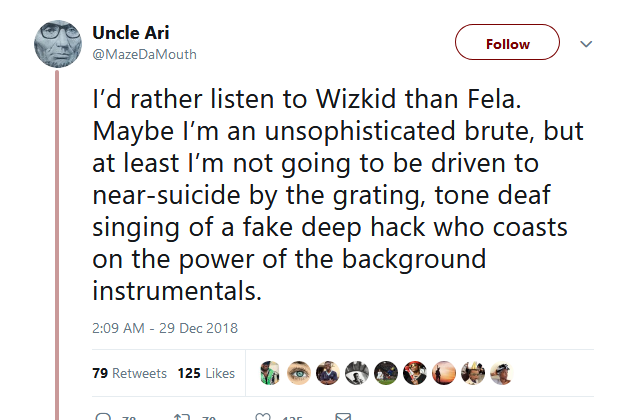This screenshot has width=627, height=420.
Task: Click the @MazeDaMouth handle
Action: point(144,54)
